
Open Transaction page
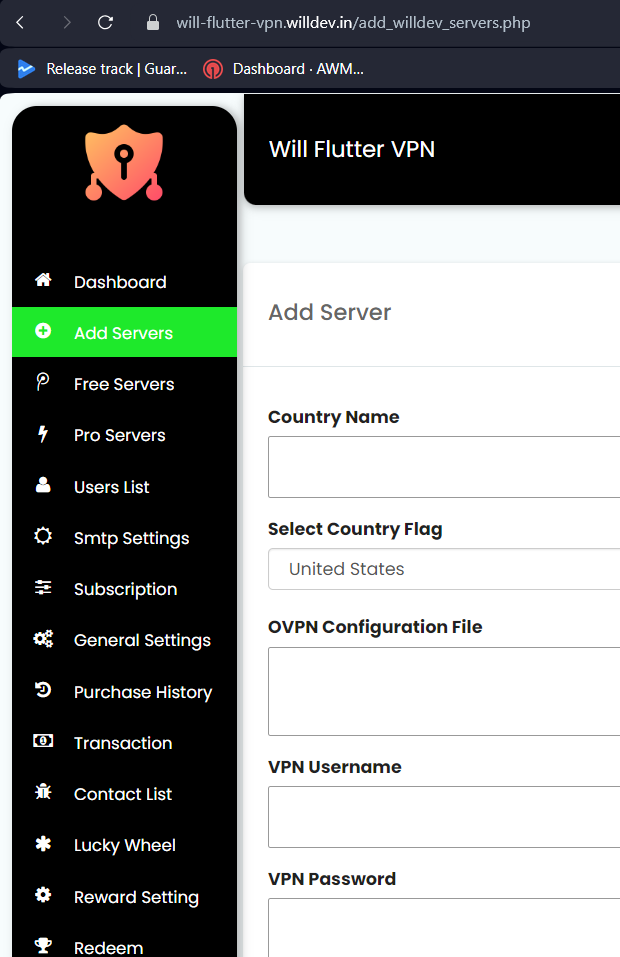pos(124,743)
